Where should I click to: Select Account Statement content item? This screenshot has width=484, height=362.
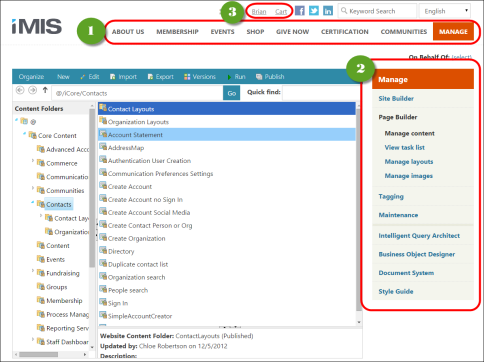(x=227, y=135)
